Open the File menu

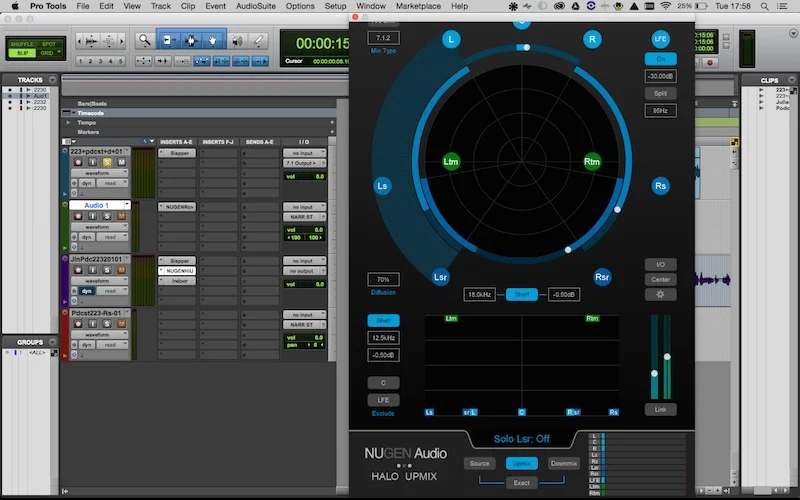pos(83,6)
